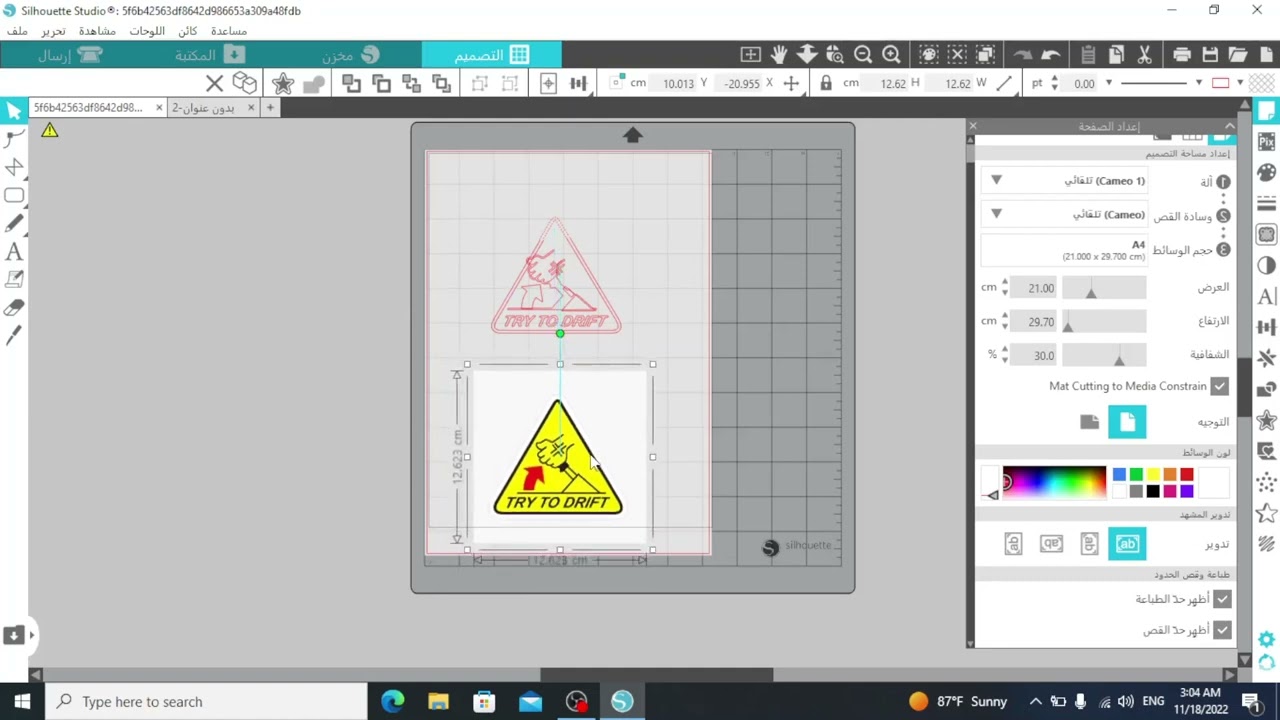This screenshot has width=1280, height=720.
Task: Toggle Mat Cutting to Media Constrain checkbox
Action: [x=1219, y=386]
